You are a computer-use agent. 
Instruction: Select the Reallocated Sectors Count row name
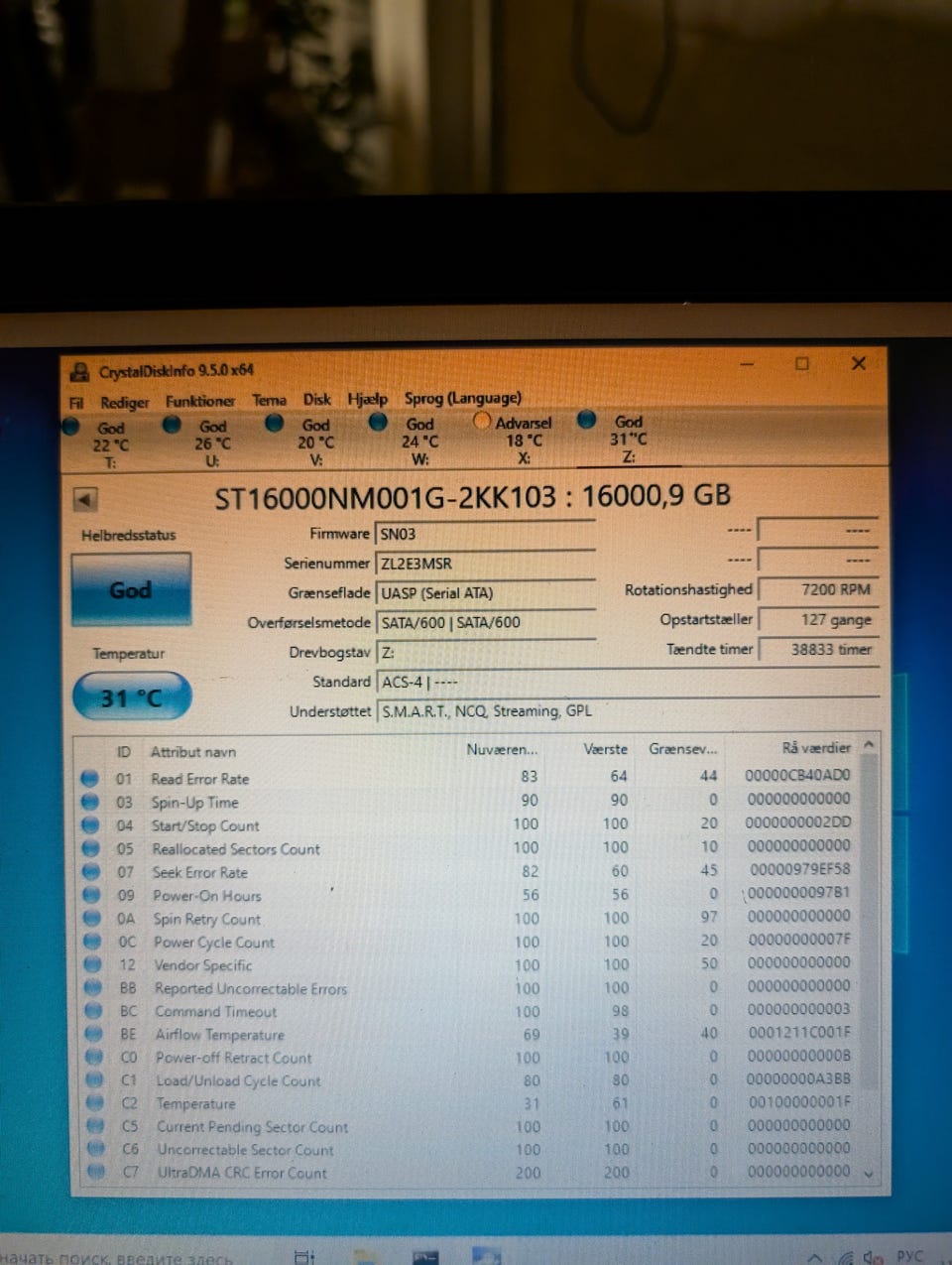click(x=236, y=849)
